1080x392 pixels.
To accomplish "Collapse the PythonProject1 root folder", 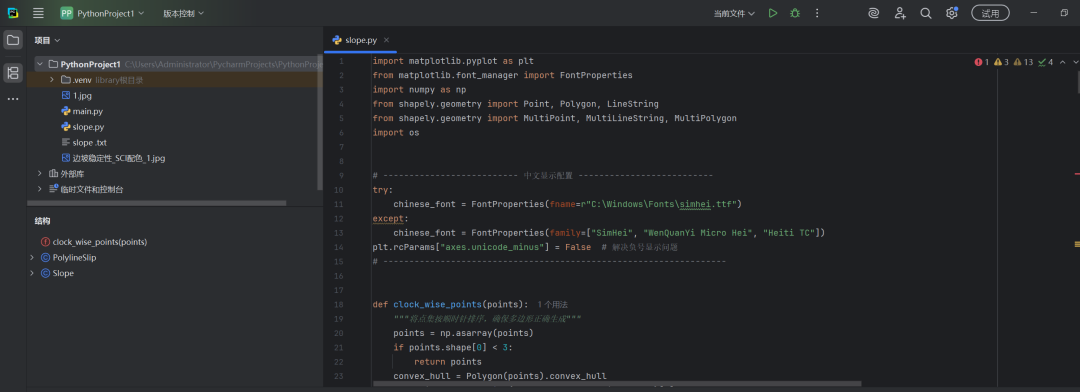I will pyautogui.click(x=40, y=64).
